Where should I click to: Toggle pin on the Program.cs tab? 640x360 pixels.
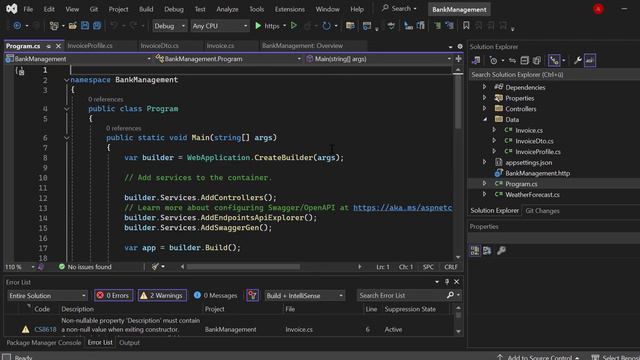pos(49,46)
